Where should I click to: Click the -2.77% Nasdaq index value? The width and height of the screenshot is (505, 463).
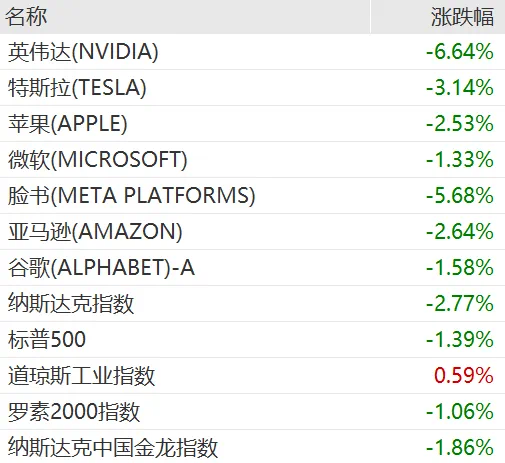pyautogui.click(x=460, y=304)
